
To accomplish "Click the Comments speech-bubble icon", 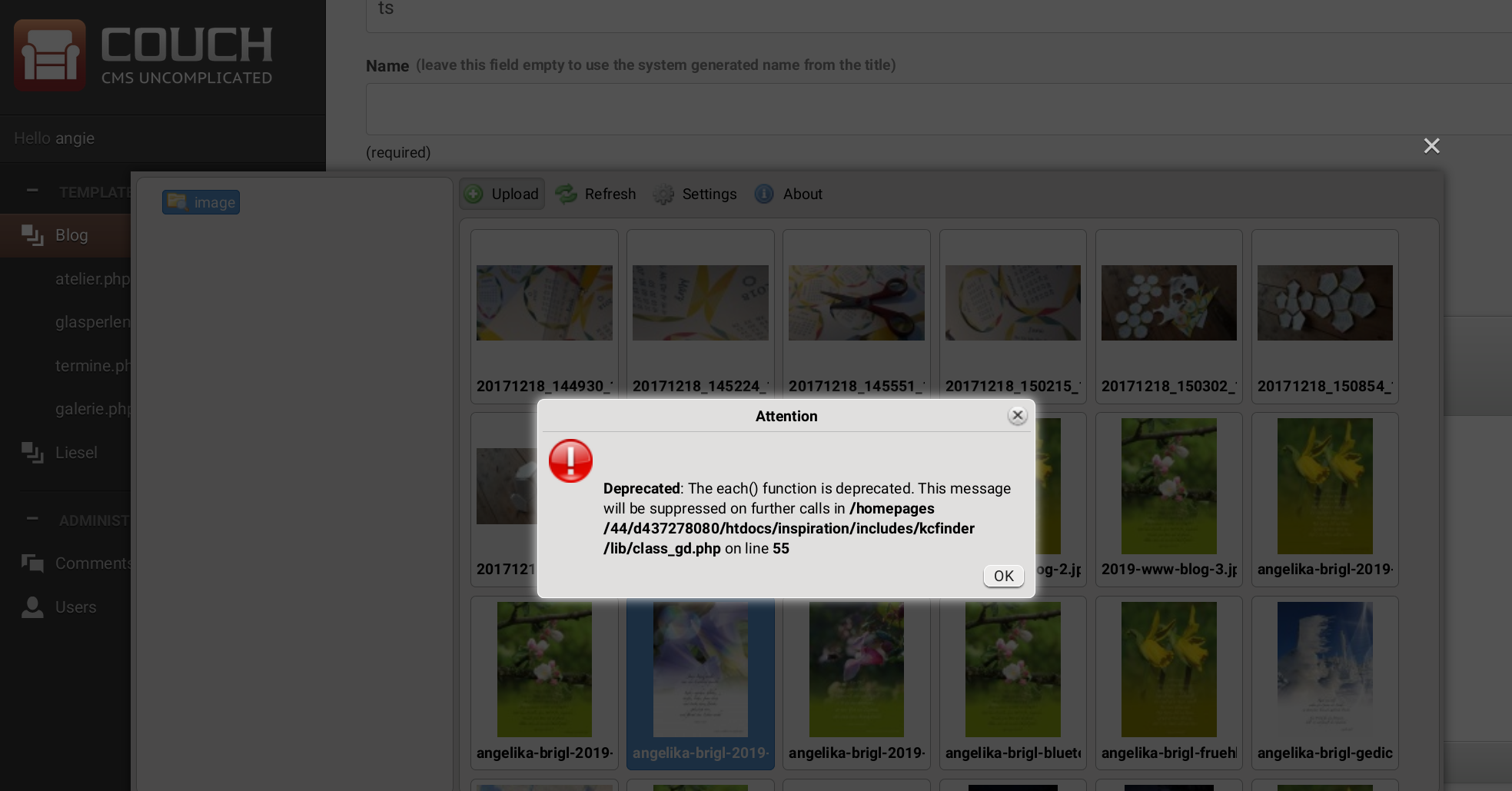I will (32, 563).
